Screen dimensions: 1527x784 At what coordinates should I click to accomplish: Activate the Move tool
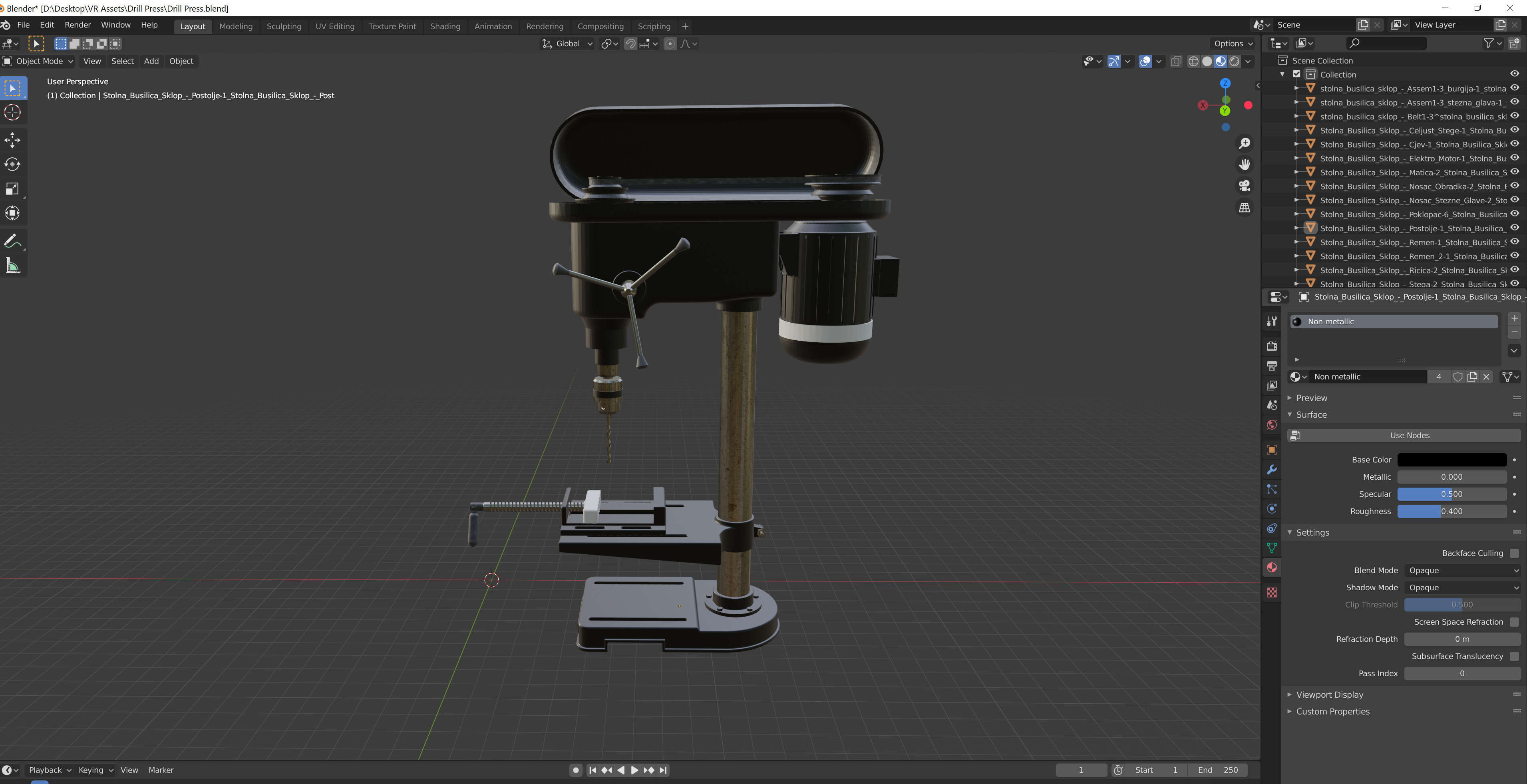12,140
